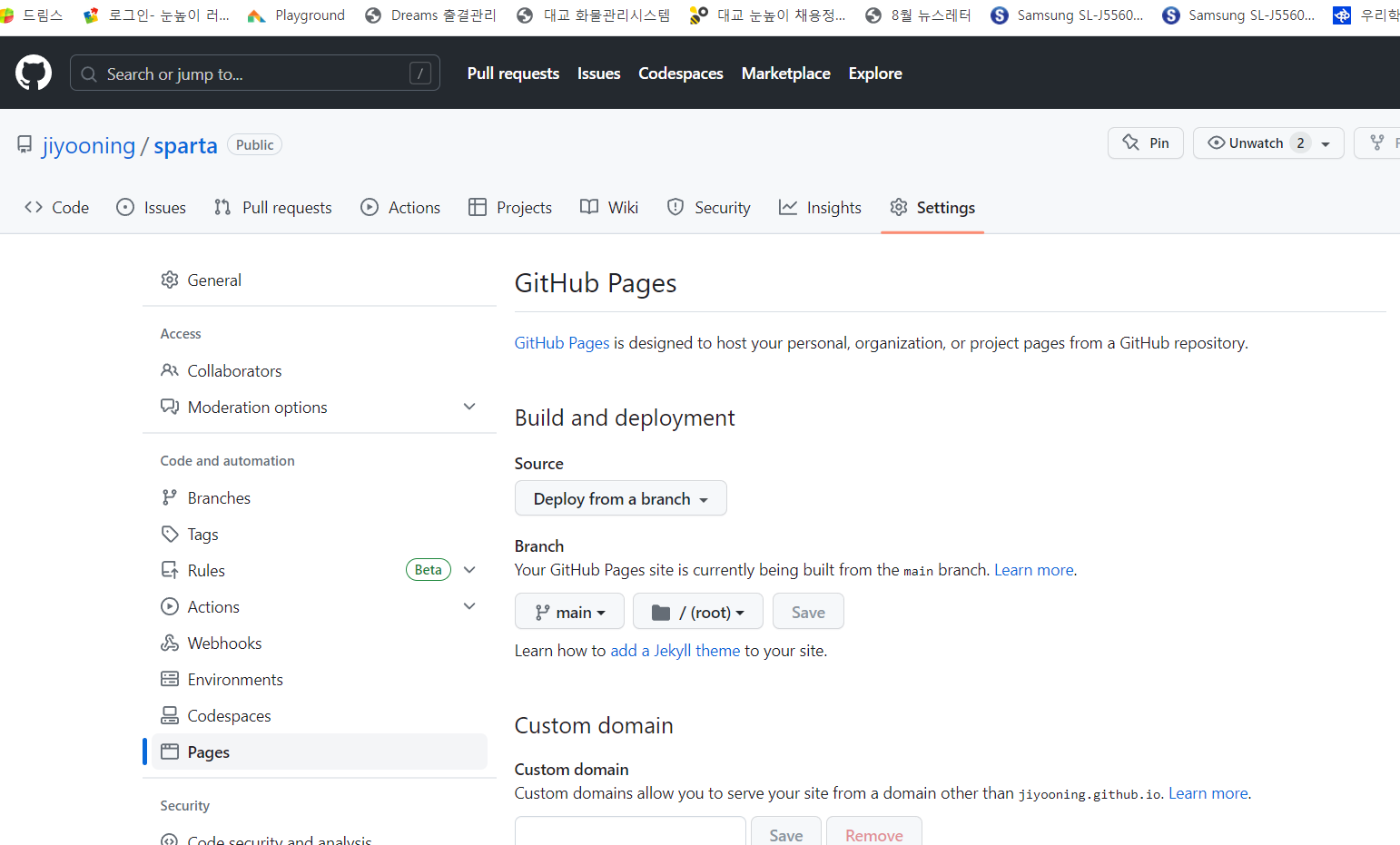Click the sidebar Actions play icon

pos(170,606)
